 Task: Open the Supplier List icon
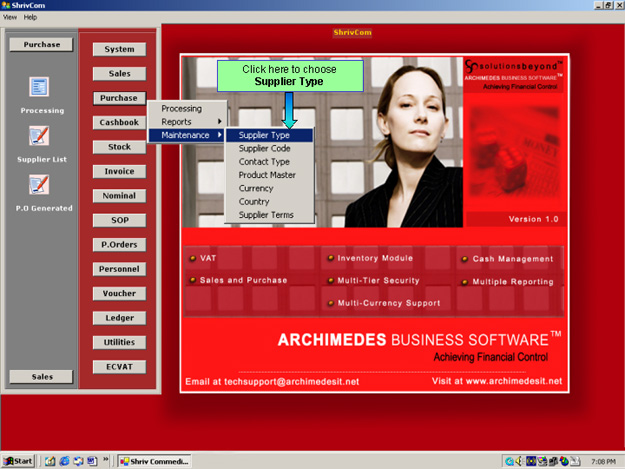39,135
